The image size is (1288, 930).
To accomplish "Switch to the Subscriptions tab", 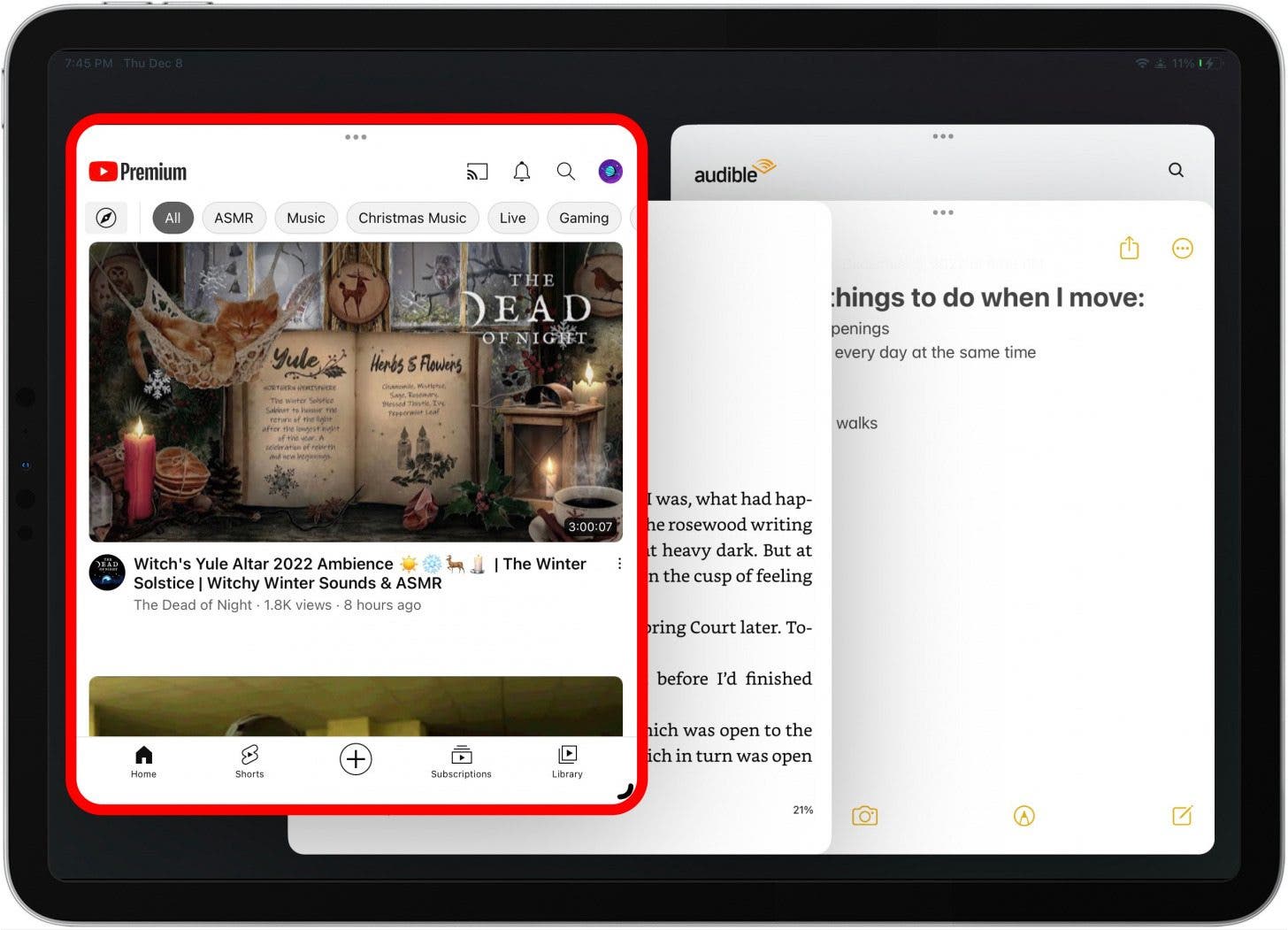I will tap(461, 761).
